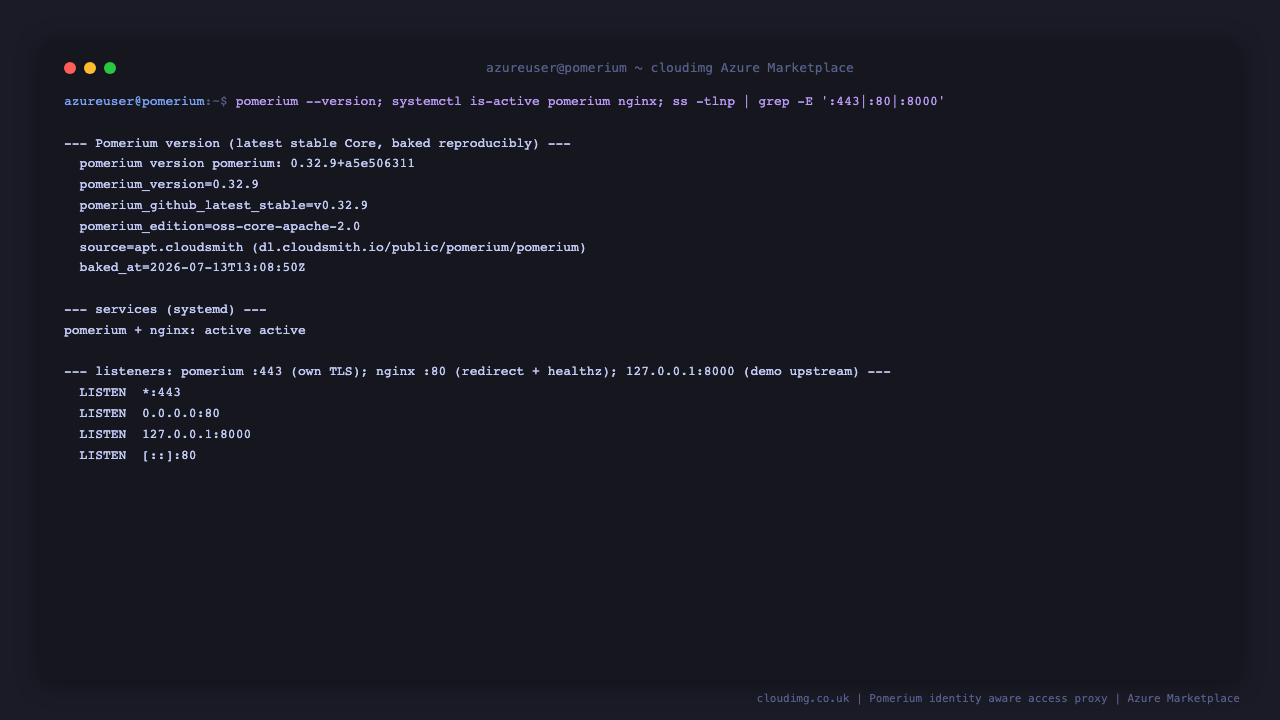
Task: Click the '--- listeners:' header line
Action: click(x=477, y=371)
